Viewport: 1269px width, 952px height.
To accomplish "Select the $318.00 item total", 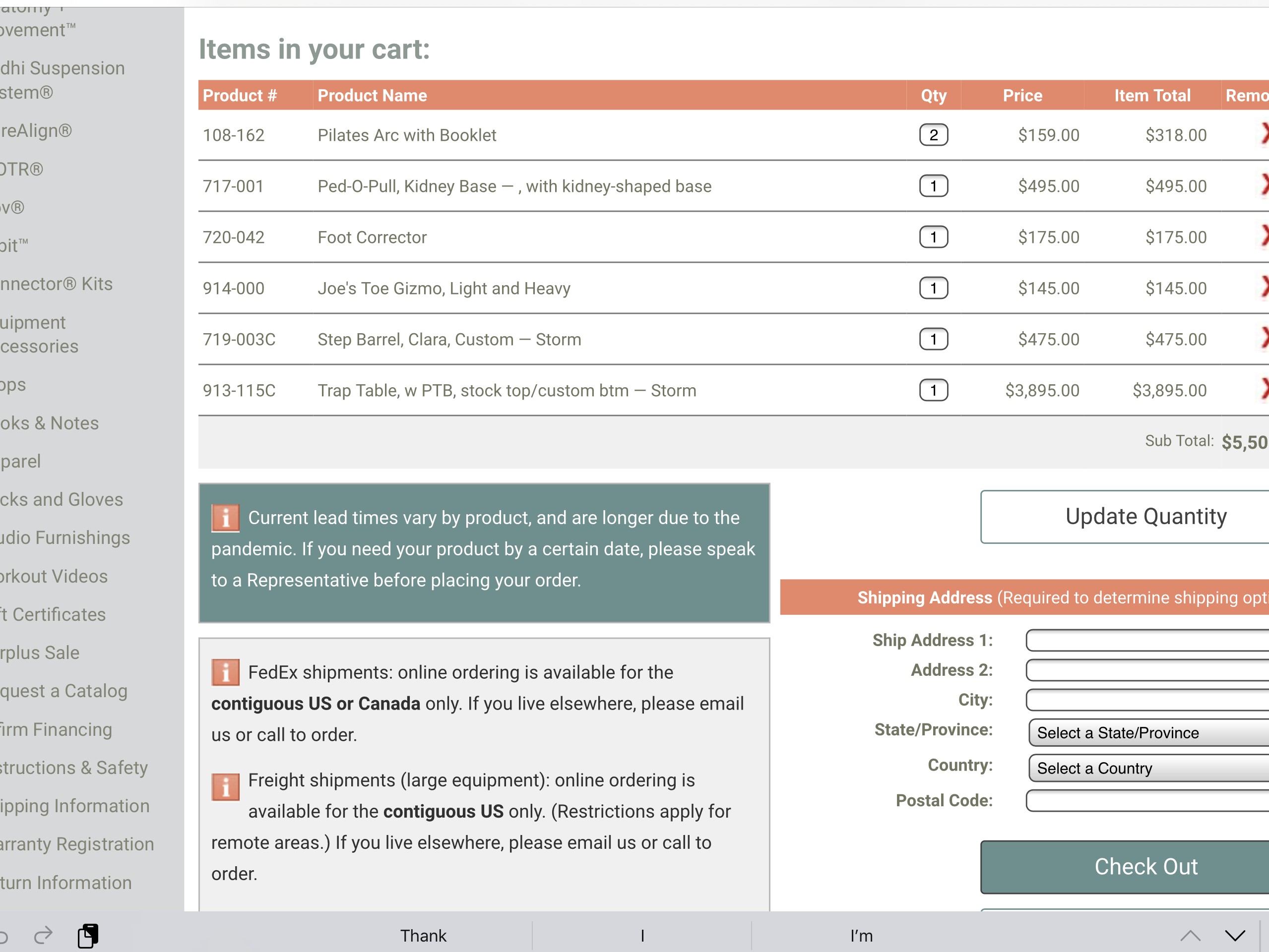I will (x=1176, y=135).
